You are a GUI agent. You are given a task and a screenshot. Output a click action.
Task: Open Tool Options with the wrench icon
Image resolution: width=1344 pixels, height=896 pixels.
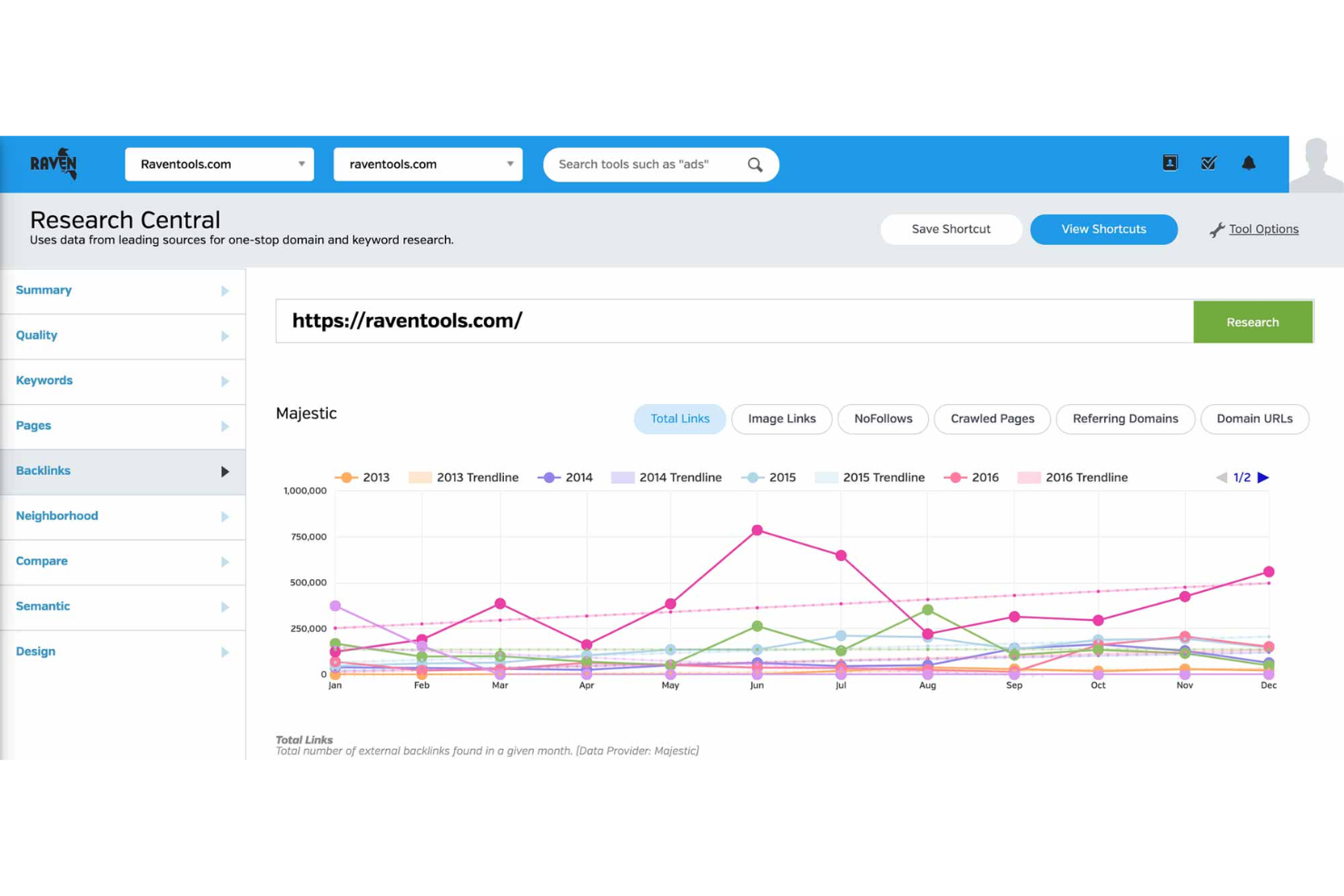tap(1217, 230)
